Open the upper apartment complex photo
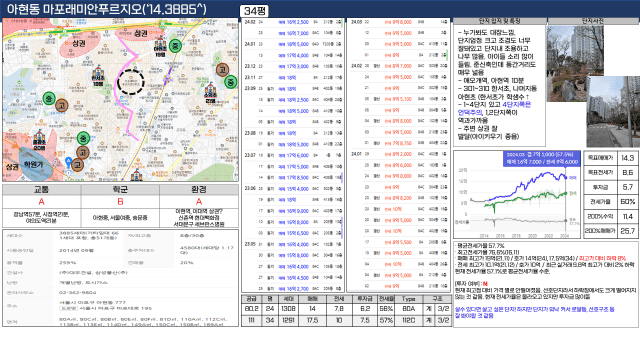The image size is (640, 360). pos(575,63)
